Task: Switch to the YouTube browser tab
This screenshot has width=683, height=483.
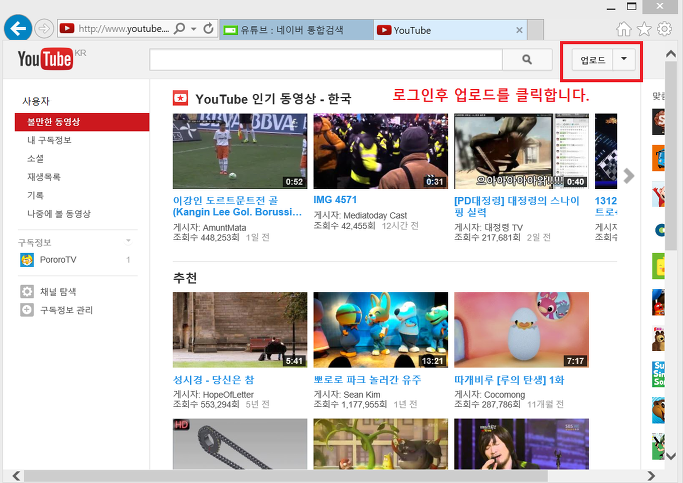Action: (x=444, y=30)
